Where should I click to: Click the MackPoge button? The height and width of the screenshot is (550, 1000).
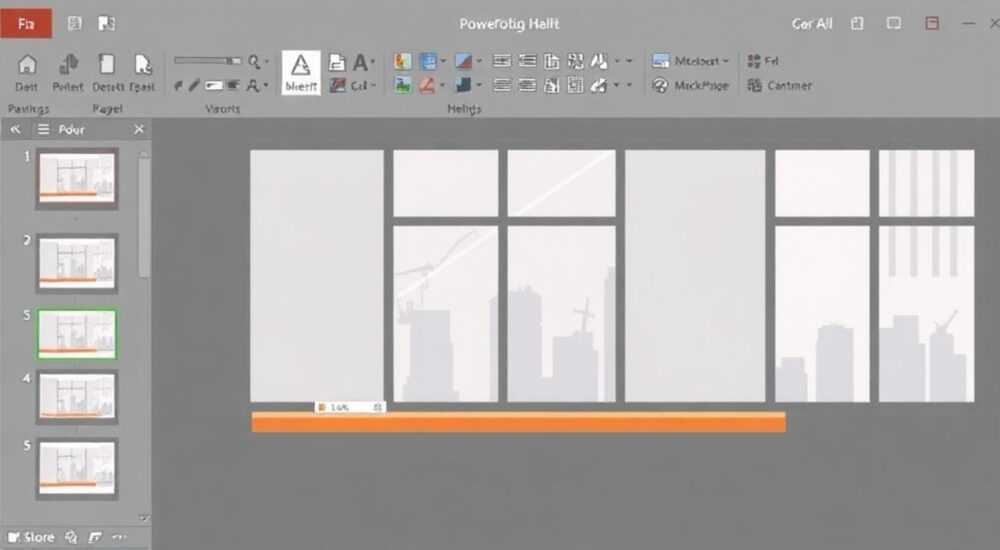691,85
